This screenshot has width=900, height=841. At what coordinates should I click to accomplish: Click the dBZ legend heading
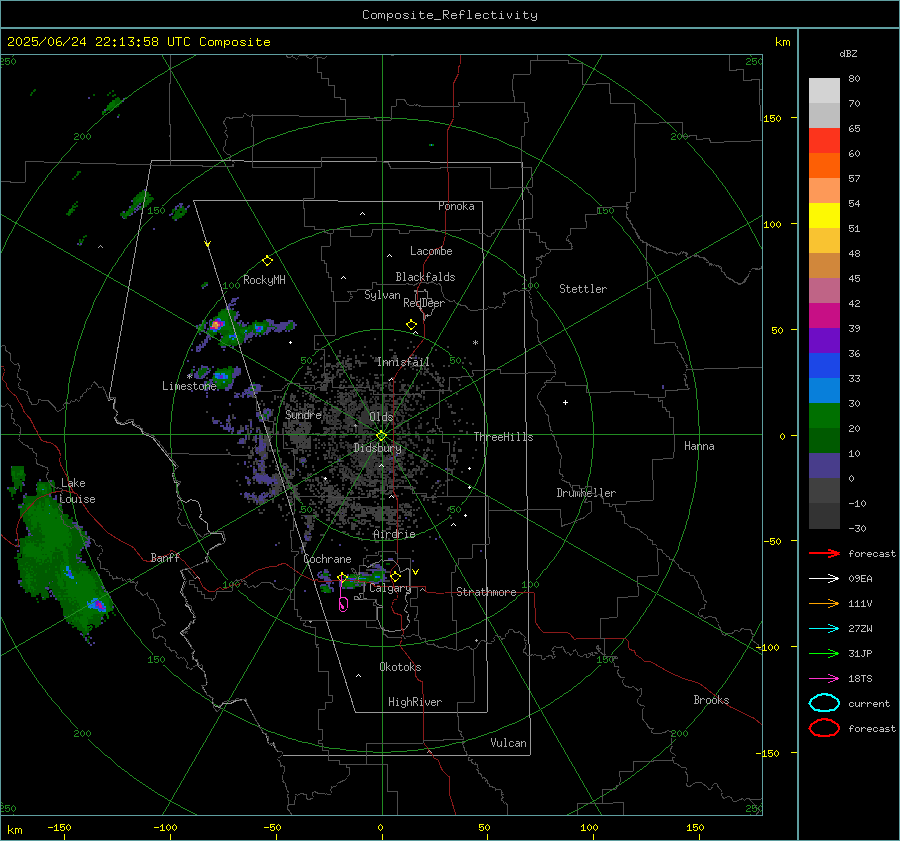coord(848,53)
